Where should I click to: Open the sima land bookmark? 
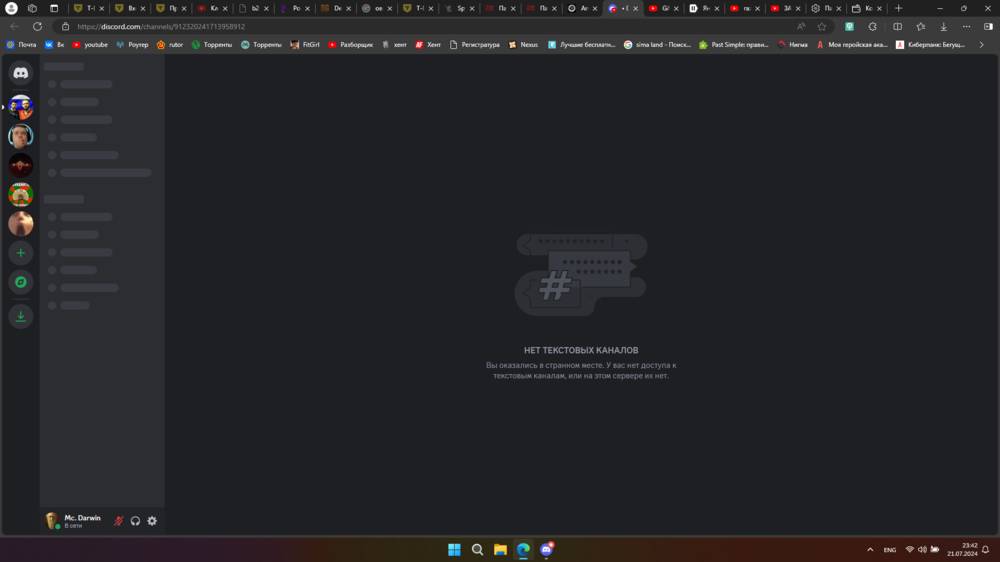658,45
